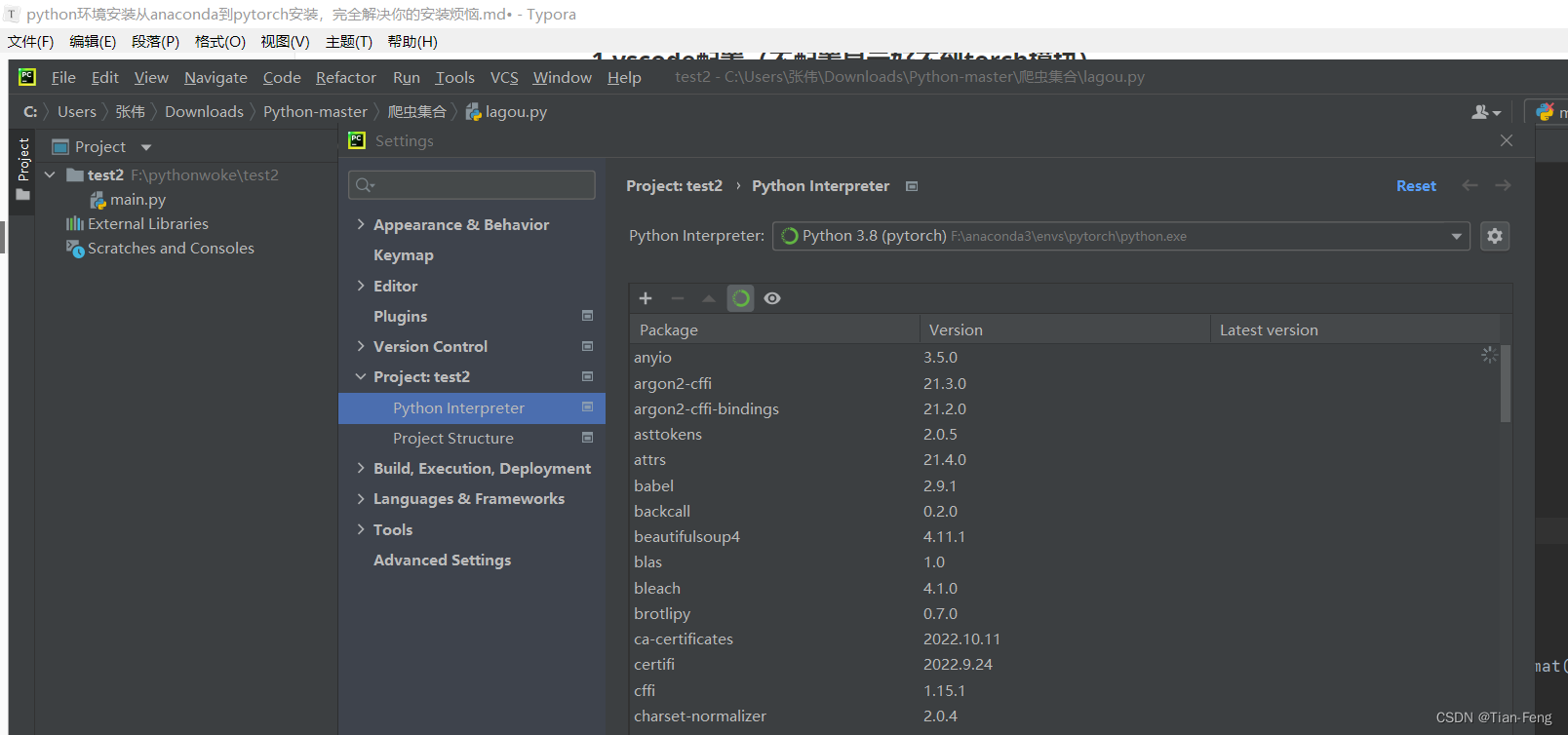Click the settings search magnifier icon

tap(365, 185)
